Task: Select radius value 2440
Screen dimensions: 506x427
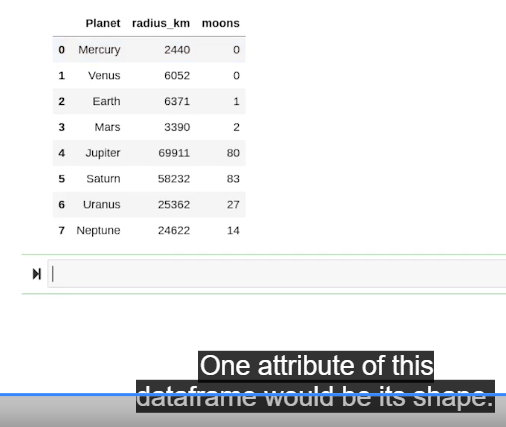Action: tap(177, 50)
